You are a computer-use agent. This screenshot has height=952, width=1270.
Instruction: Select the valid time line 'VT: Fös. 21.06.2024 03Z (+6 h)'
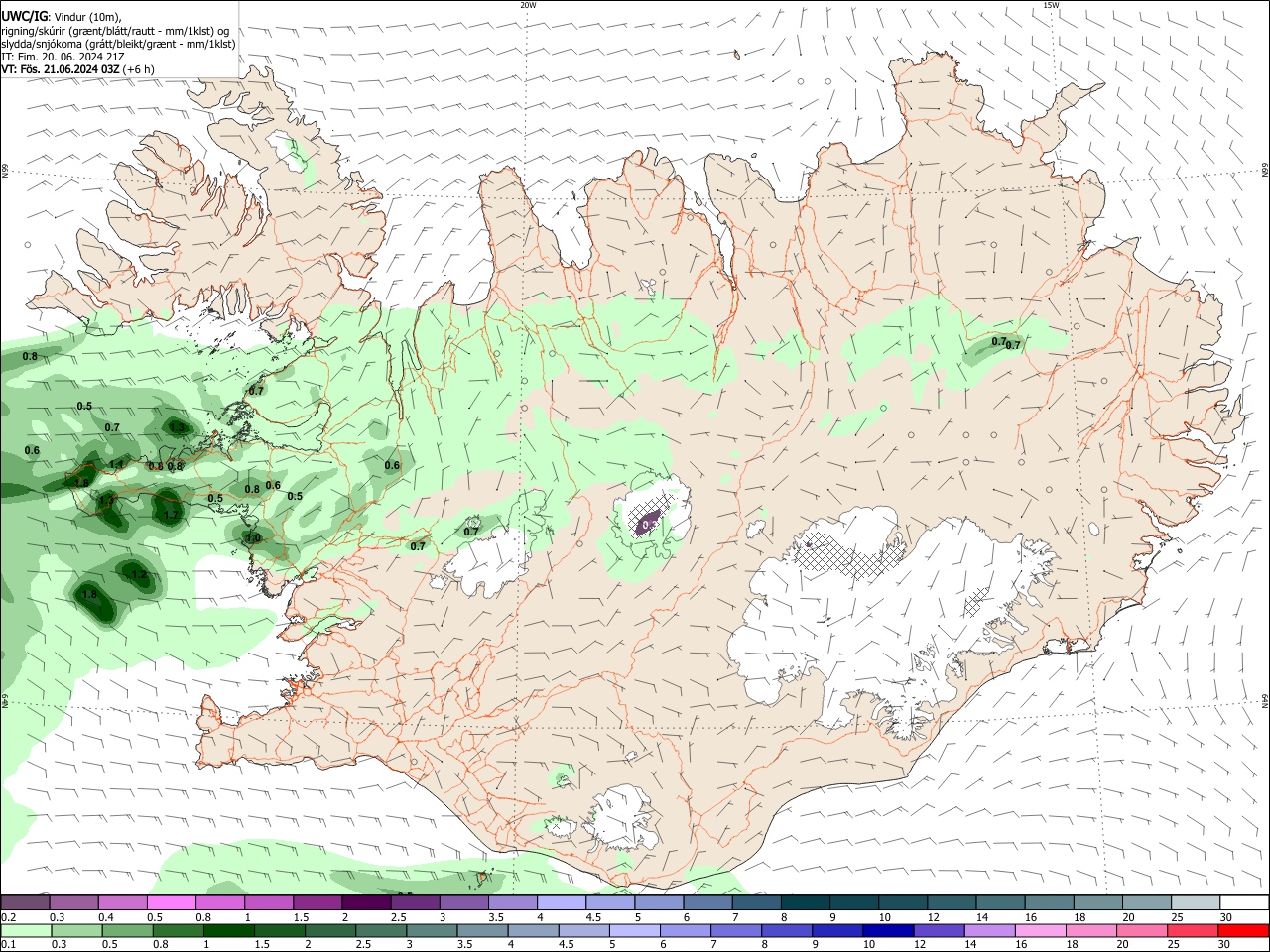77,69
